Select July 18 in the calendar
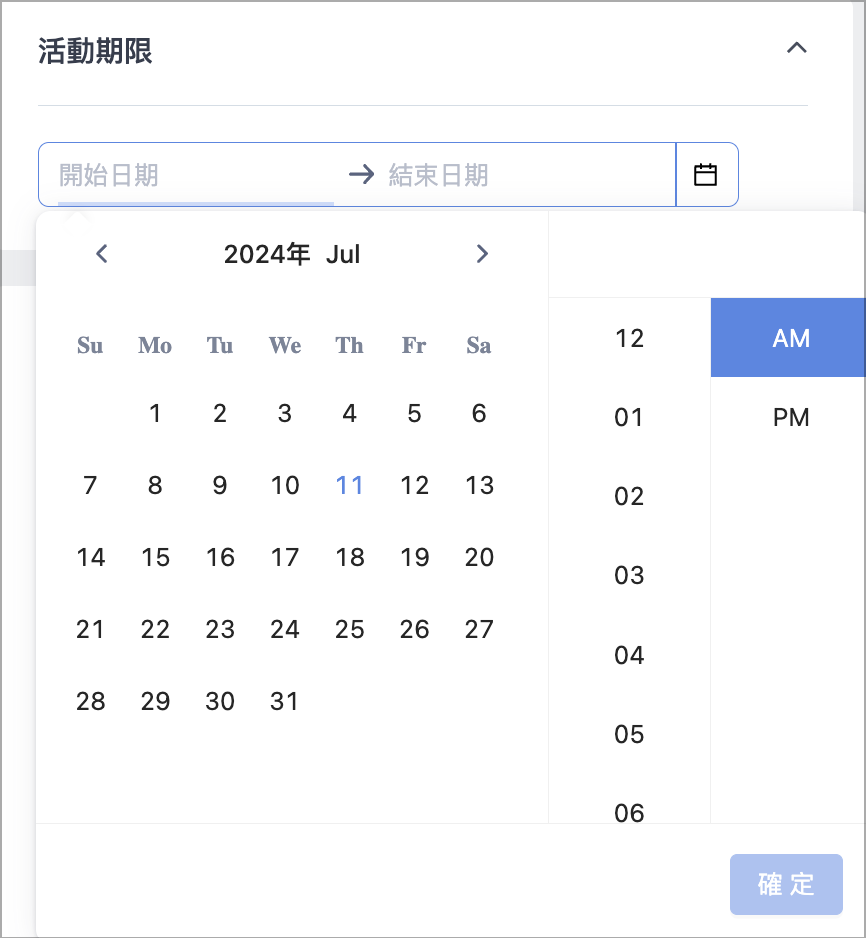 click(349, 557)
